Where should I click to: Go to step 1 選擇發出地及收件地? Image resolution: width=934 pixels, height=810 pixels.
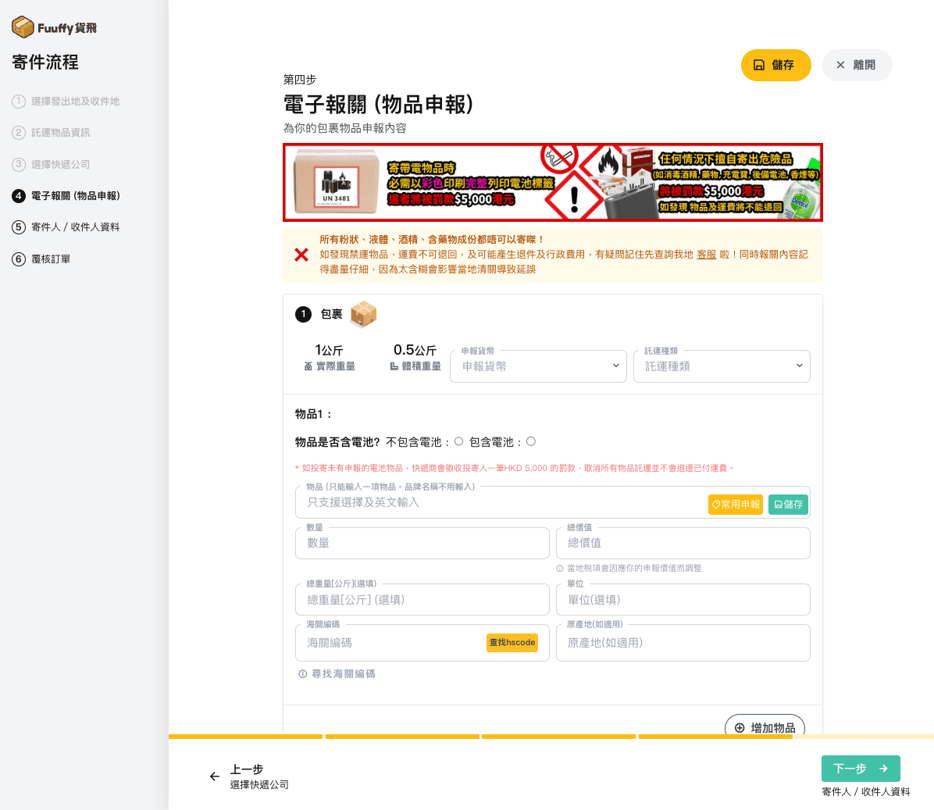point(74,101)
